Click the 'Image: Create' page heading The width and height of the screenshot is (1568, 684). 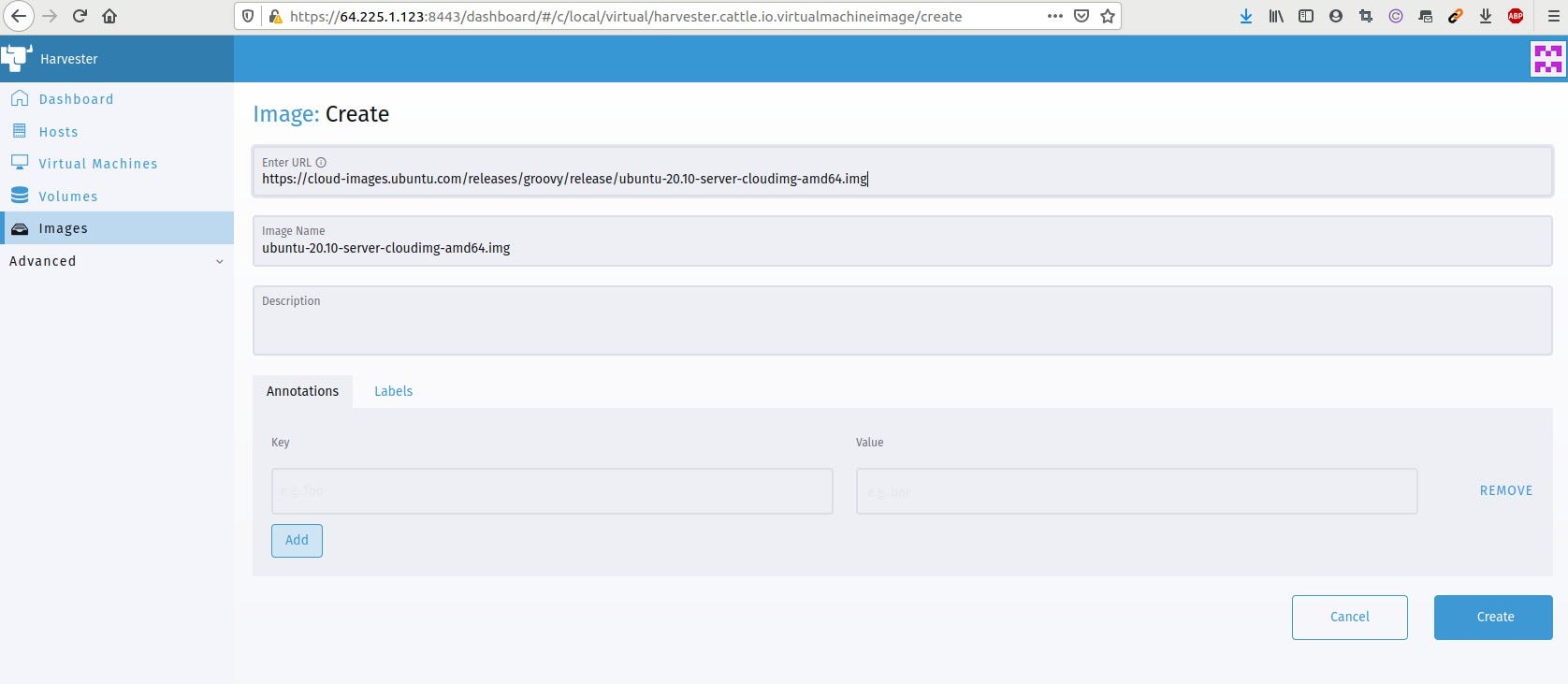[321, 114]
